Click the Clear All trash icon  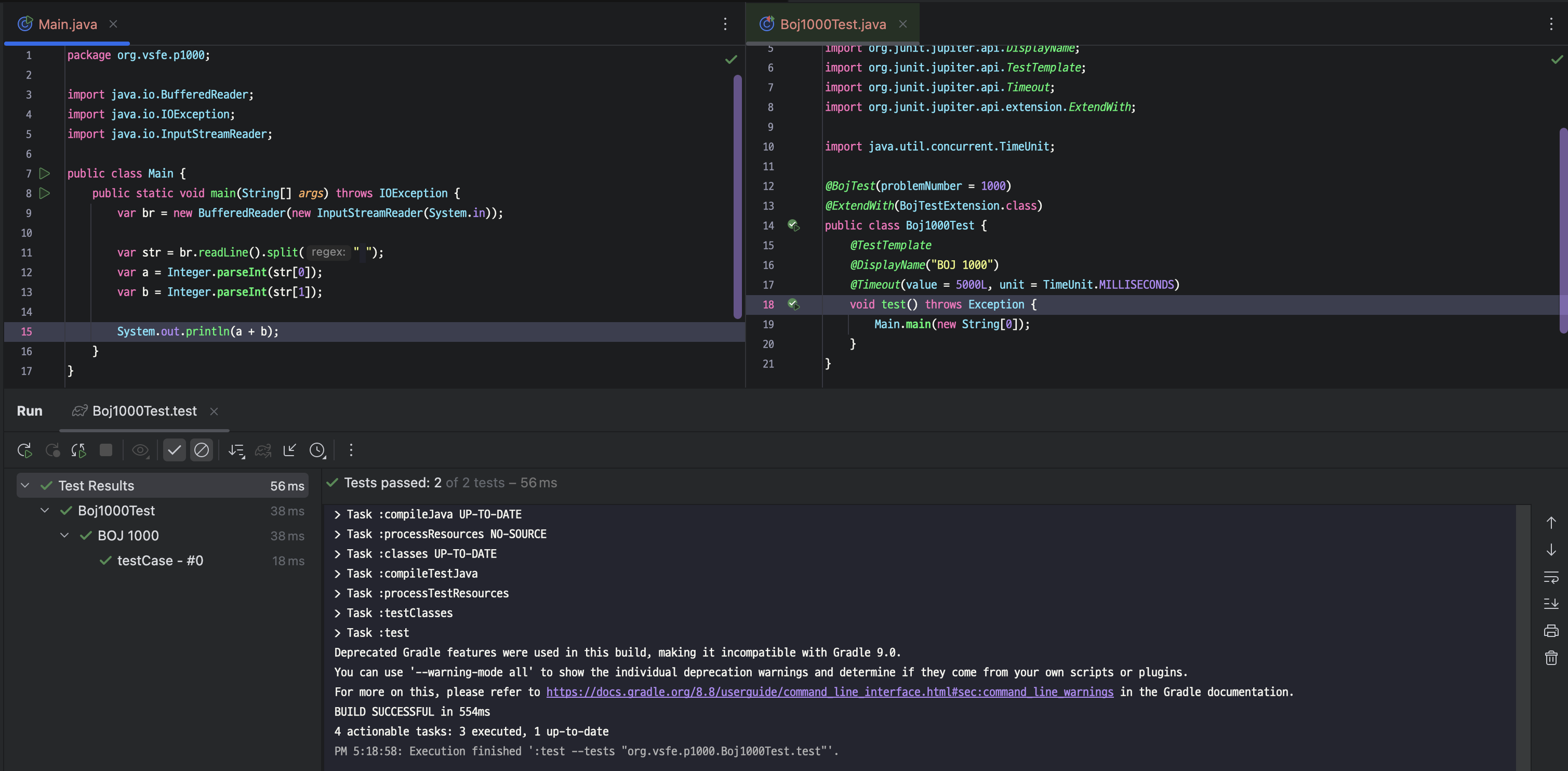(x=1551, y=658)
